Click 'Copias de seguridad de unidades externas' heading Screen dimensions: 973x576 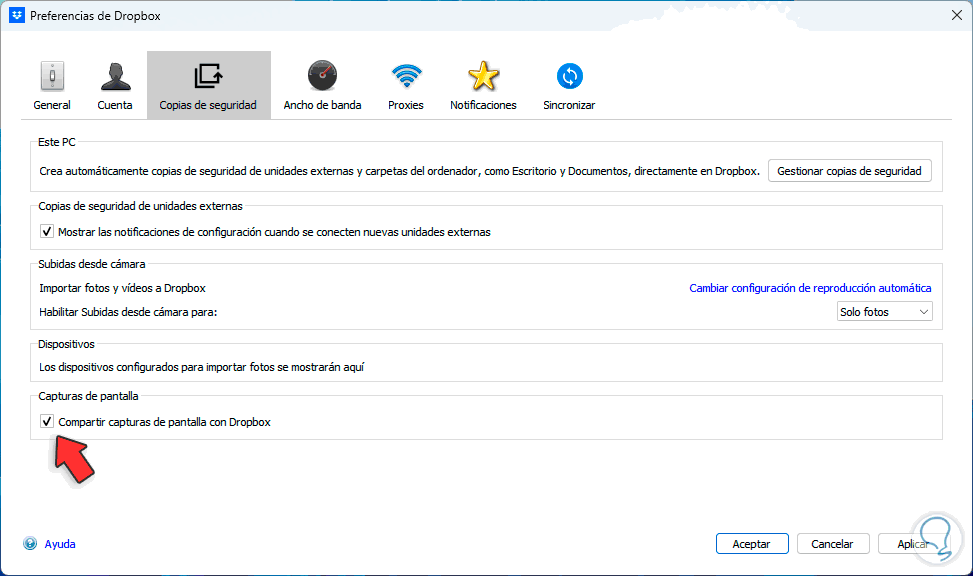pos(140,206)
